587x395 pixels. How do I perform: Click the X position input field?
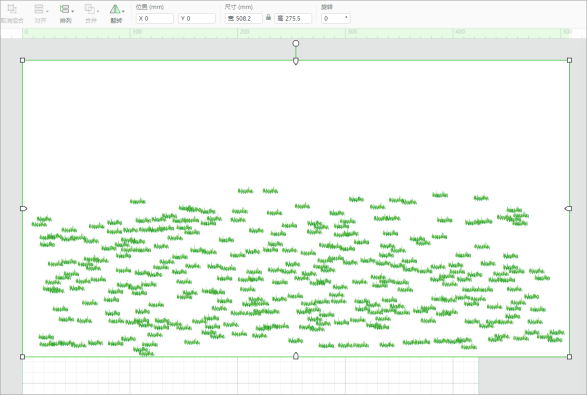[x=155, y=18]
